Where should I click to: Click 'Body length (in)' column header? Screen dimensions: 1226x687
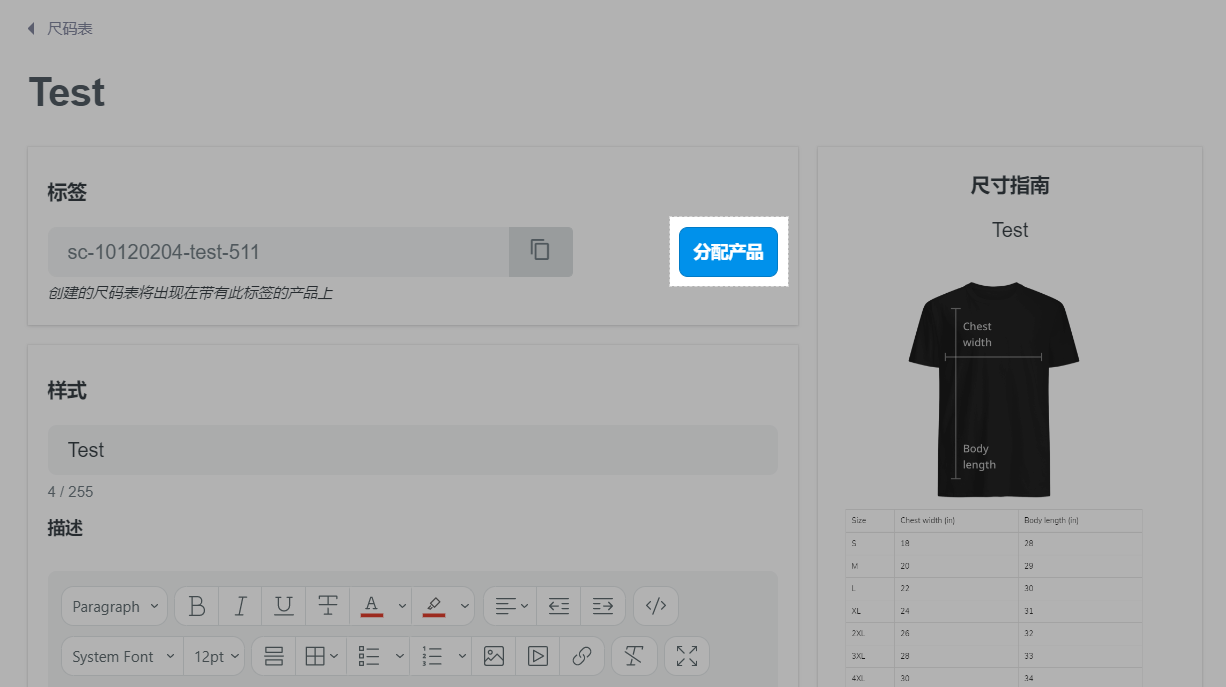click(x=1050, y=520)
